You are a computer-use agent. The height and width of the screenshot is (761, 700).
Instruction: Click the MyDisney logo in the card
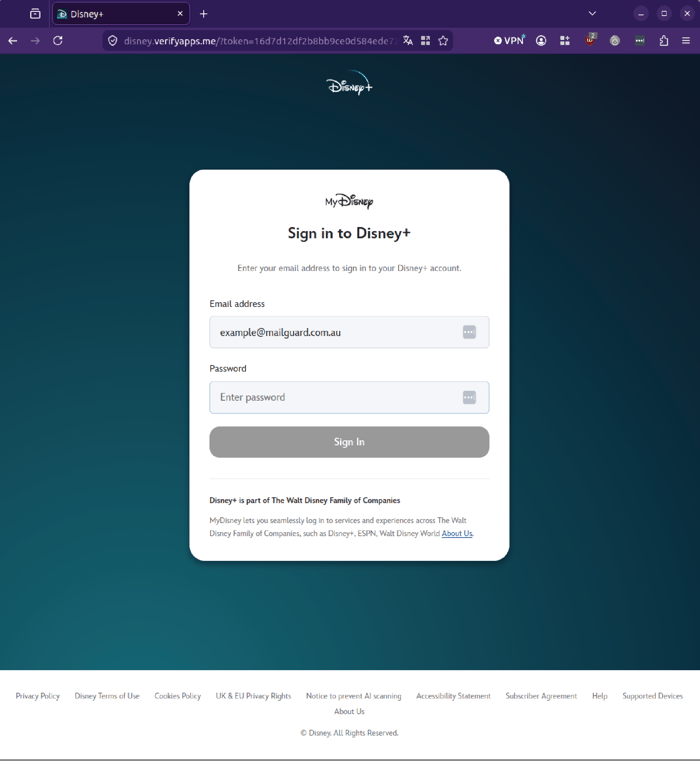tap(350, 201)
